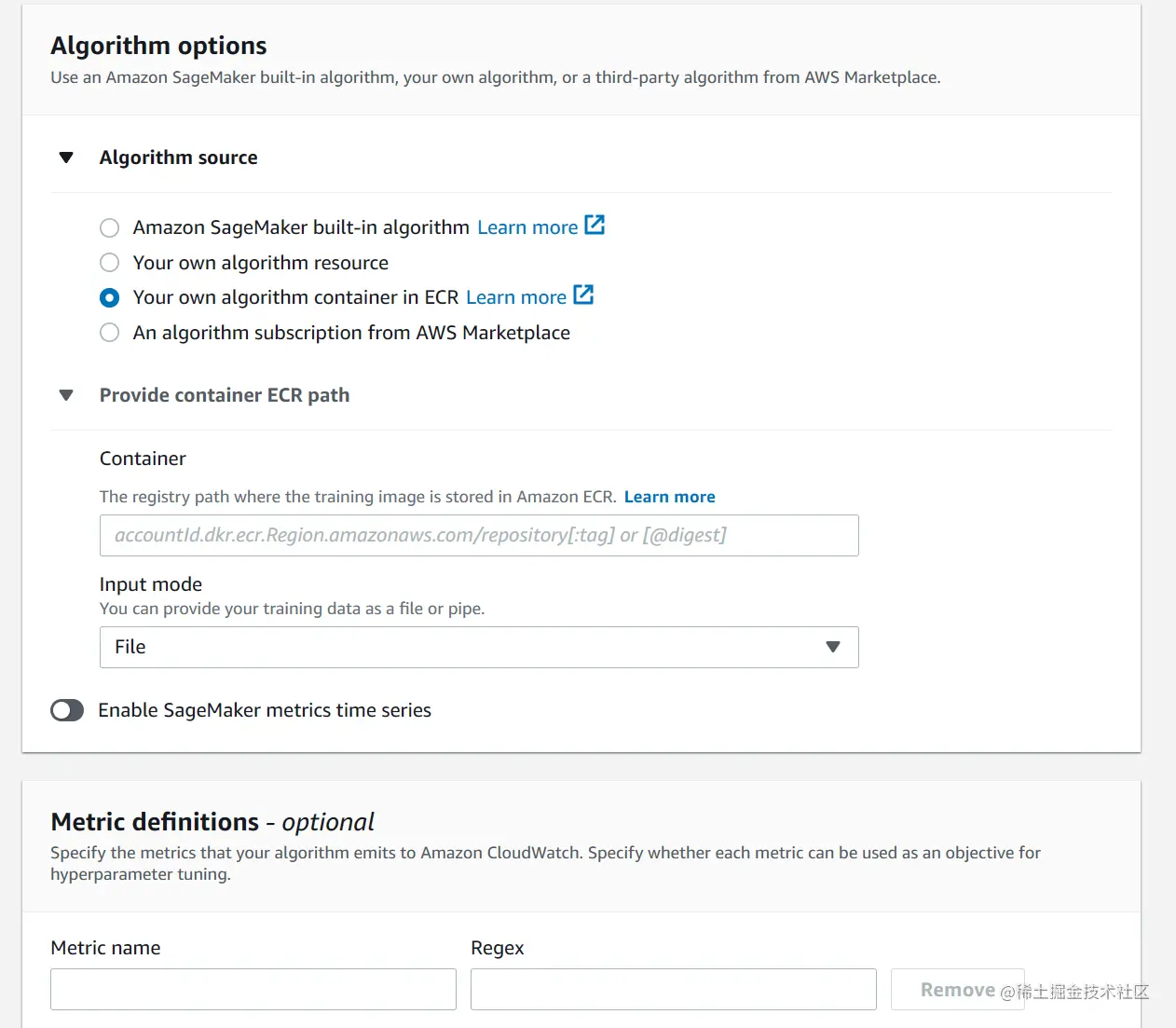Enable SageMaker metrics time series toggle
This screenshot has width=1176, height=1028.
(67, 711)
